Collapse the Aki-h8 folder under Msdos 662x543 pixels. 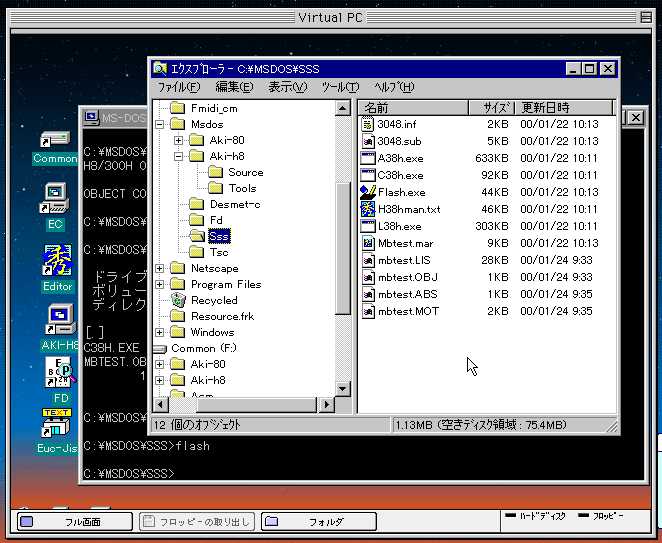(179, 156)
